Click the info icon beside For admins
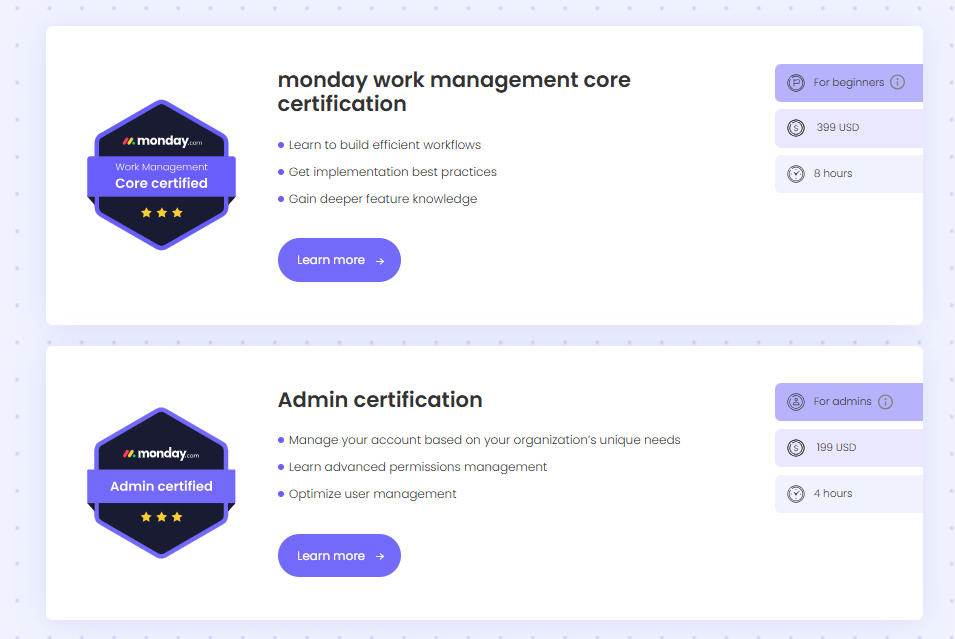Viewport: 955px width, 639px height. pyautogui.click(x=885, y=402)
